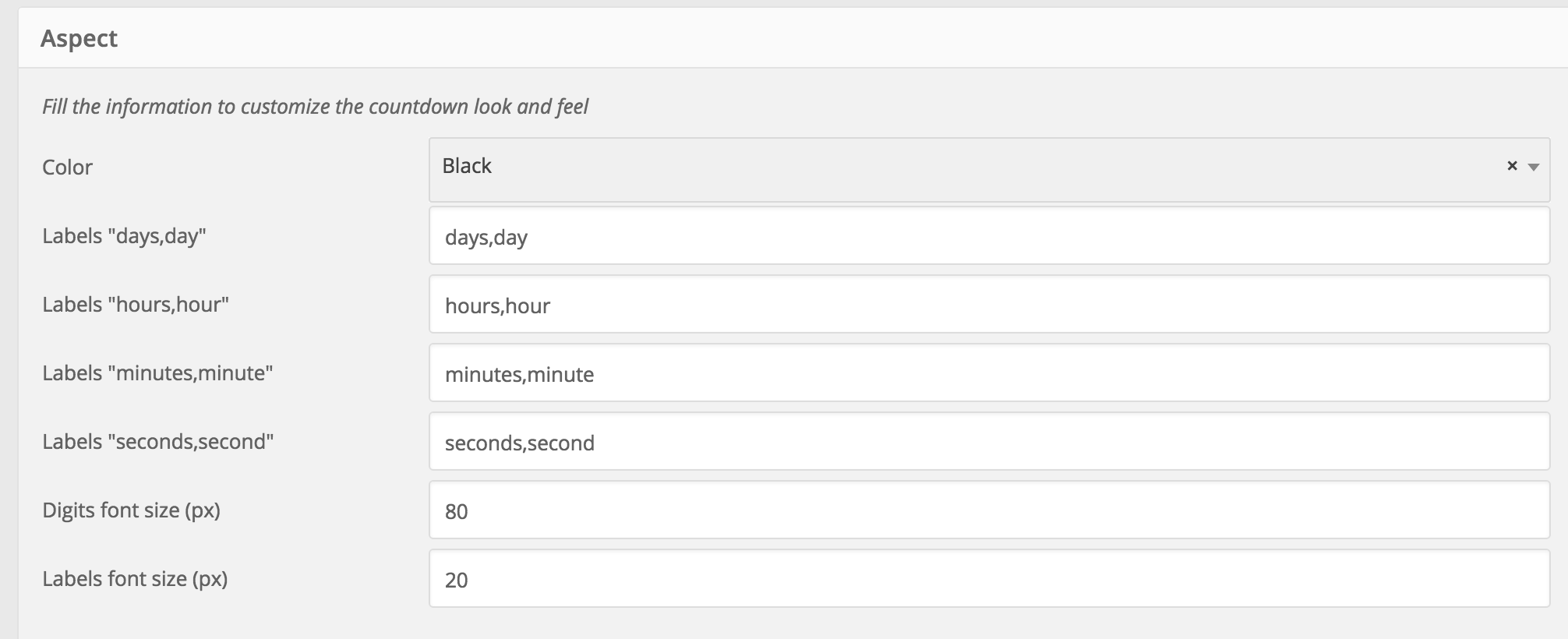Open the Color dropdown arrow
The width and height of the screenshot is (1568, 639).
click(x=1534, y=167)
